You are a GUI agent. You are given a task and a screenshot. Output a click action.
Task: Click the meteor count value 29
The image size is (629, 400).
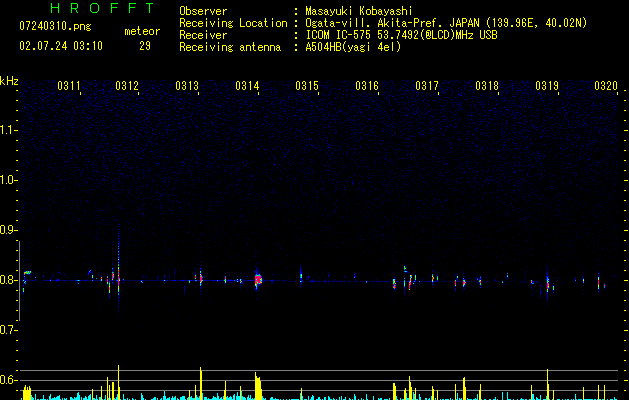(145, 46)
